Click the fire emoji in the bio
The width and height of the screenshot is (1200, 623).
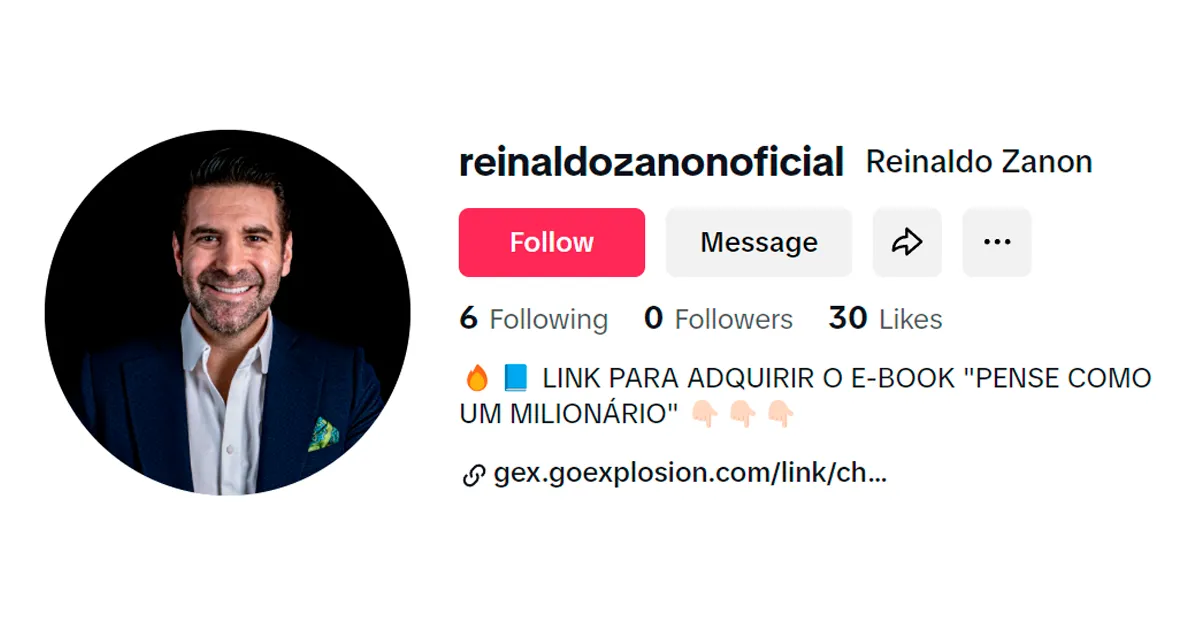(477, 378)
